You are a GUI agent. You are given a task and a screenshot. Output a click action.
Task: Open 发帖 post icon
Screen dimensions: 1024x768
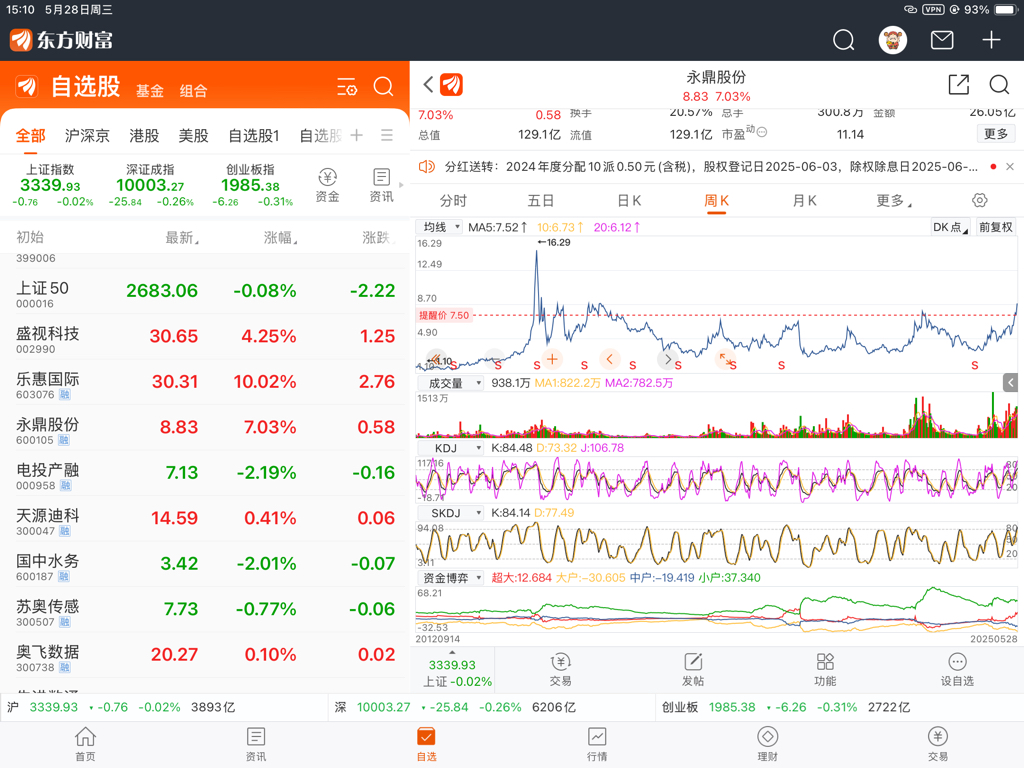tap(693, 670)
